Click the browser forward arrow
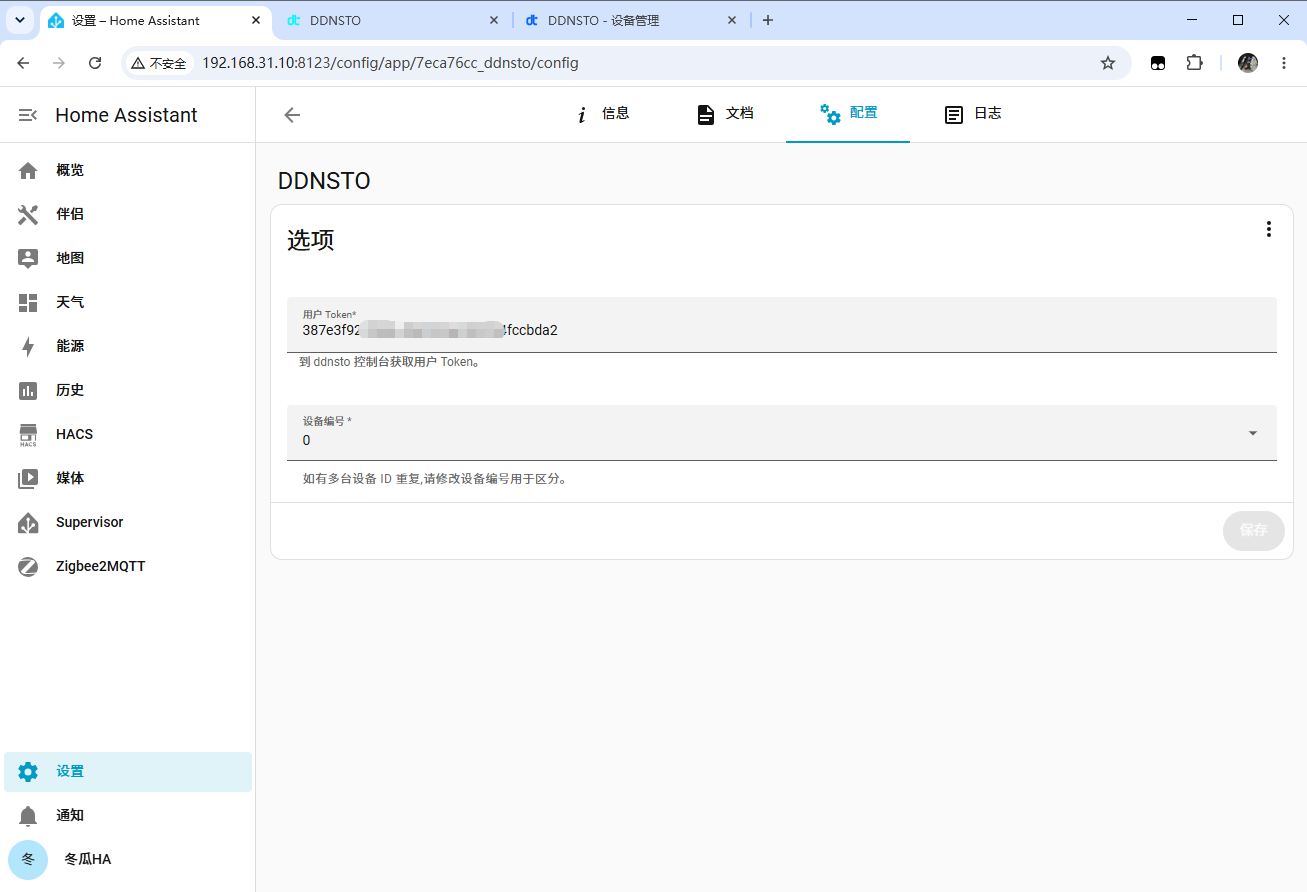Viewport: 1307px width, 892px height. tap(59, 63)
